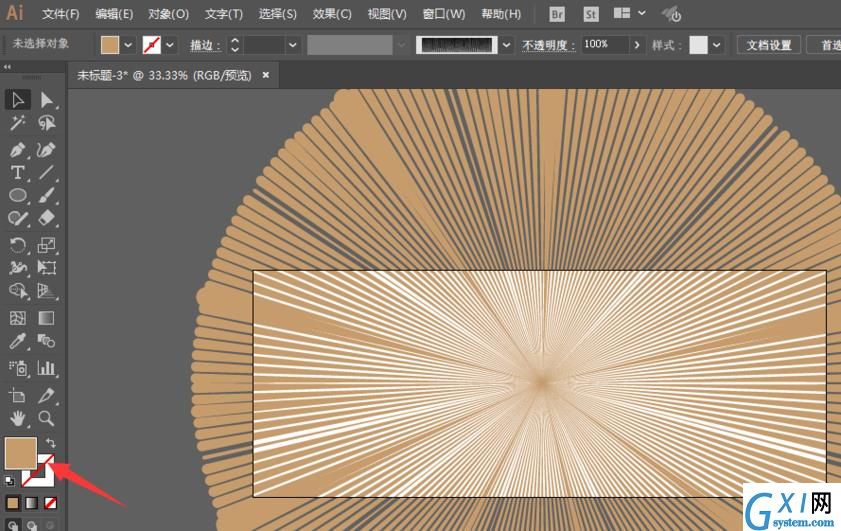The image size is (841, 531).
Task: Open Adobe Stock via St icon
Action: (591, 14)
